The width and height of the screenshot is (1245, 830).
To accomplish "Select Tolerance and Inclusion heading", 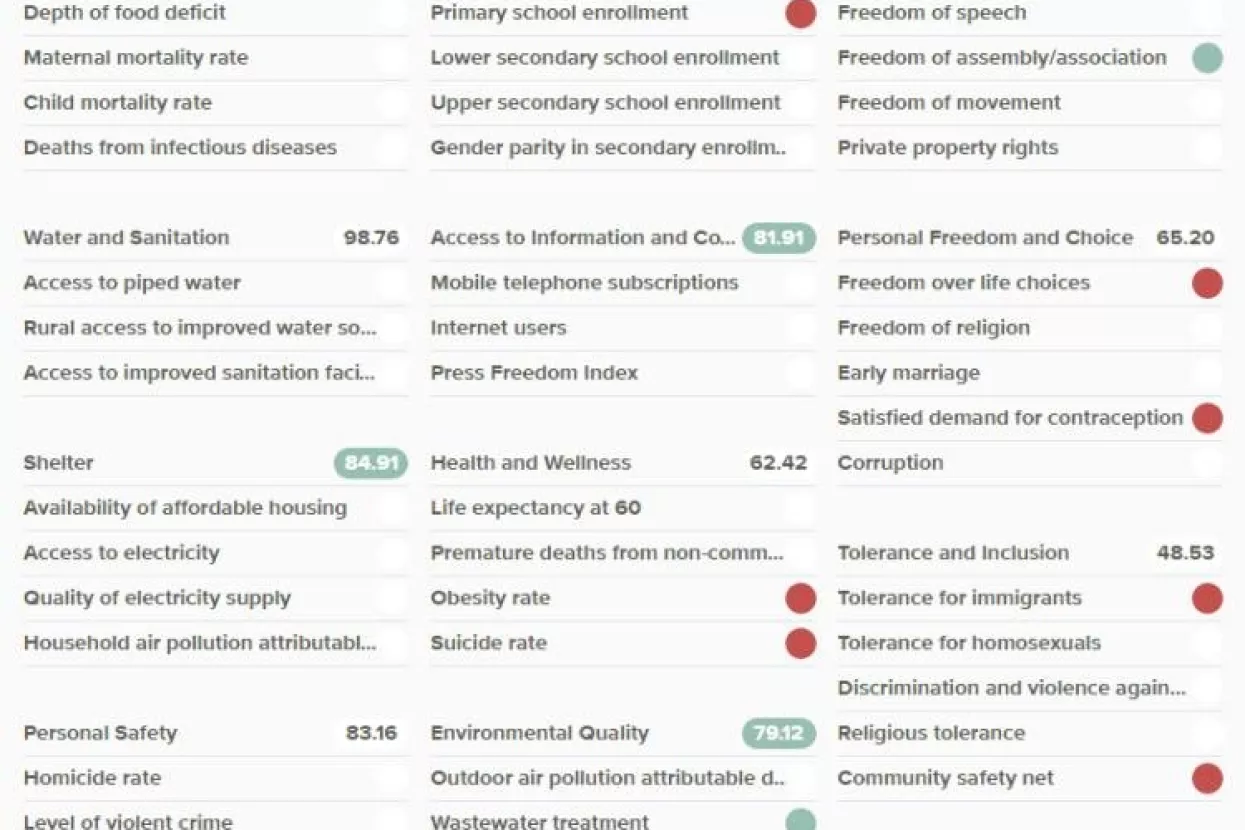I will 953,553.
